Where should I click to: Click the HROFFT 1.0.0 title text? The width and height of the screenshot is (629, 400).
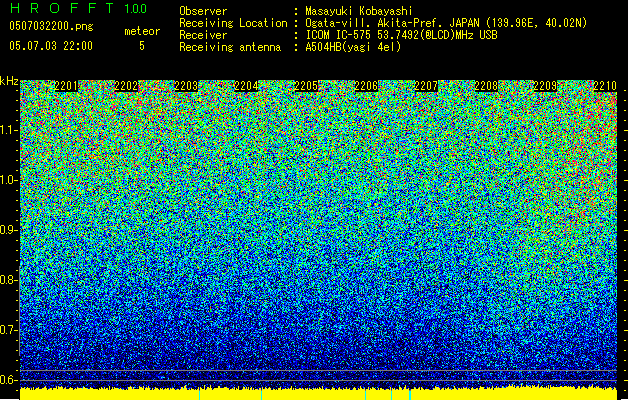tap(78, 8)
